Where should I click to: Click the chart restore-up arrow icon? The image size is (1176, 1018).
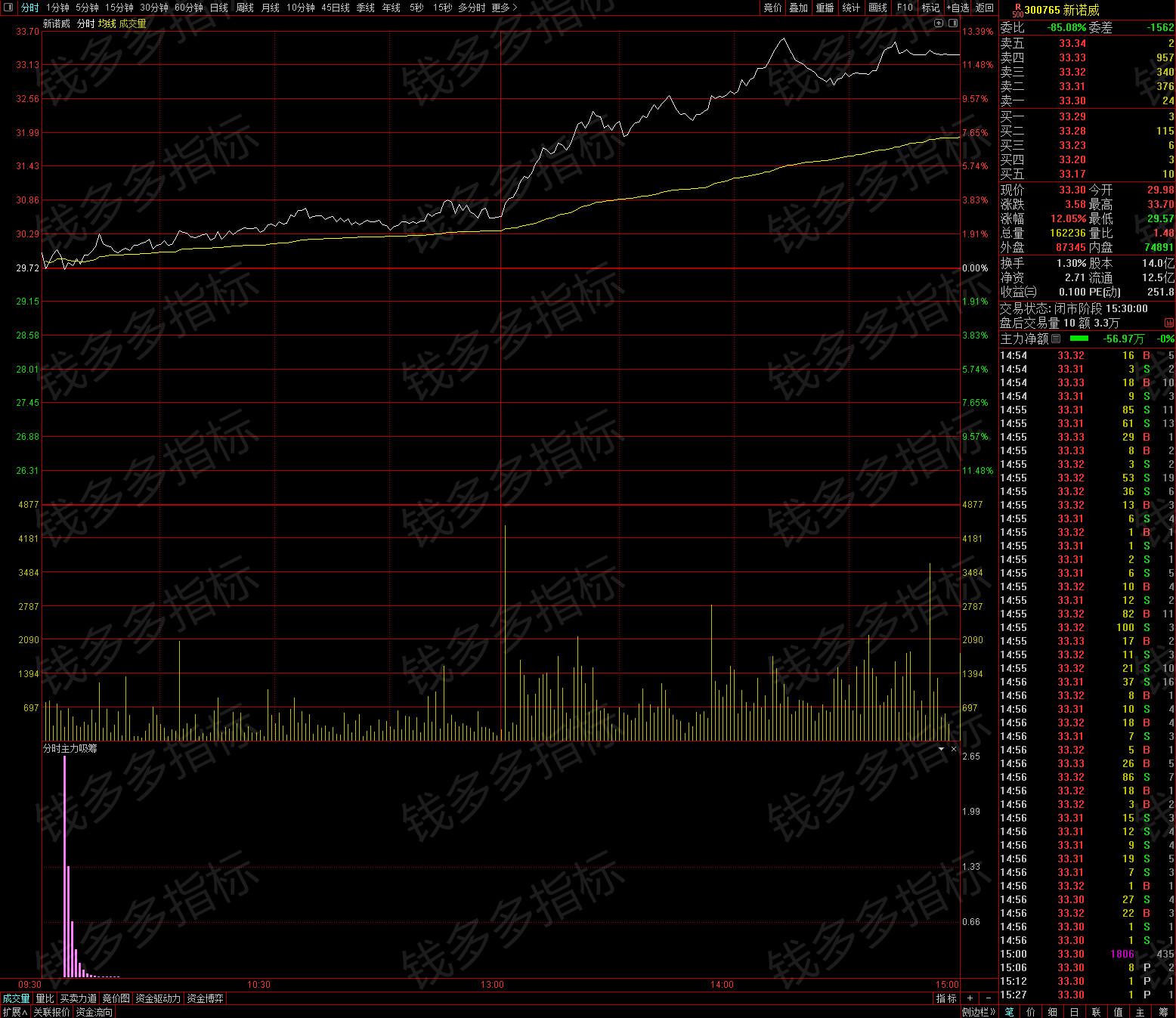[x=939, y=23]
